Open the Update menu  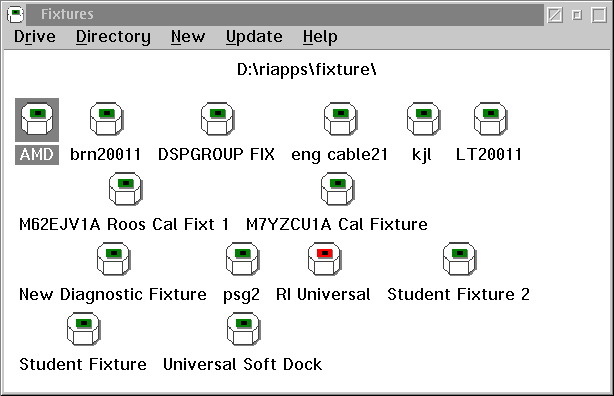[x=254, y=37]
